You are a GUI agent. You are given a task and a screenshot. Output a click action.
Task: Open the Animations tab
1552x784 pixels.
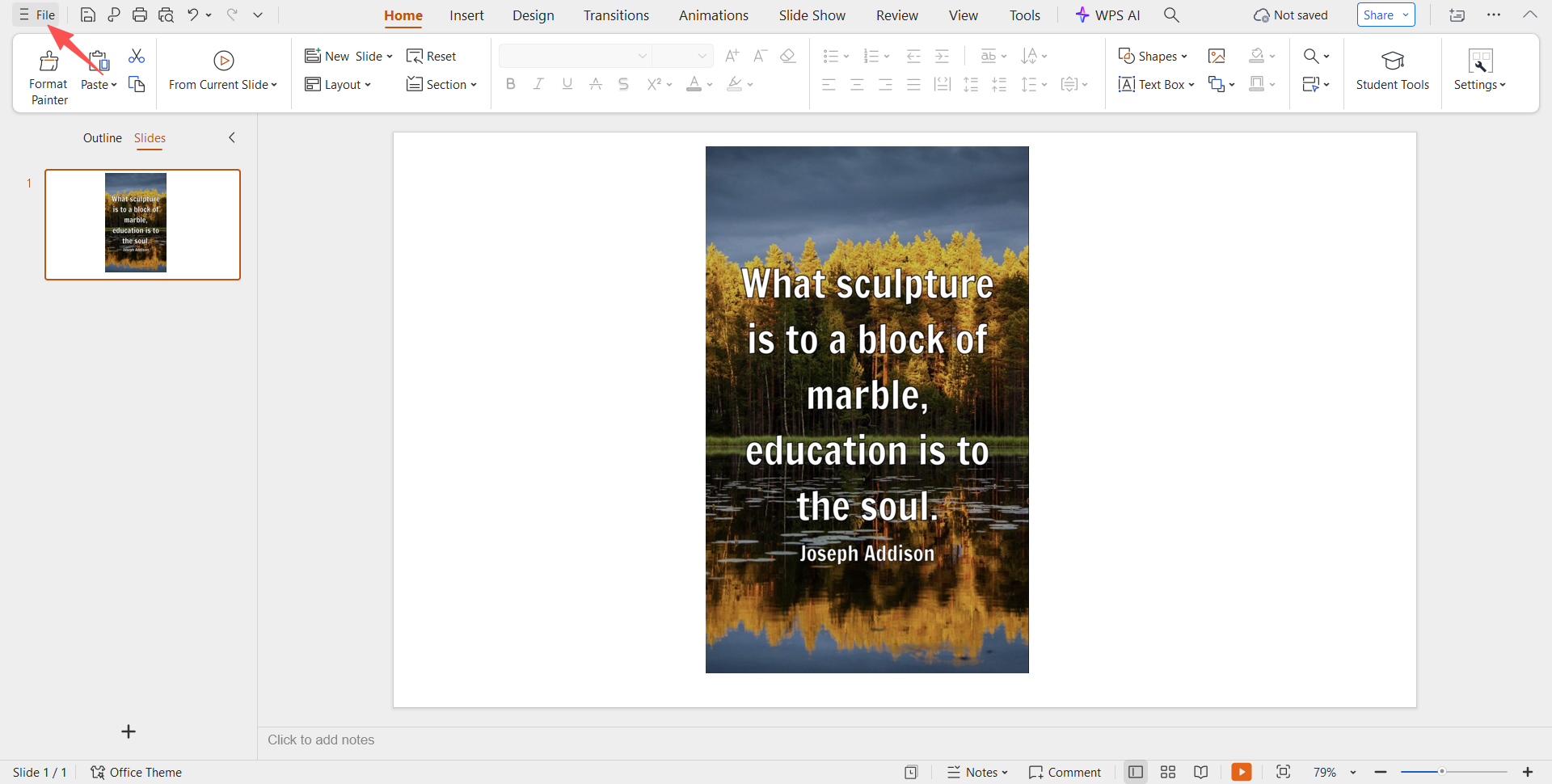713,15
